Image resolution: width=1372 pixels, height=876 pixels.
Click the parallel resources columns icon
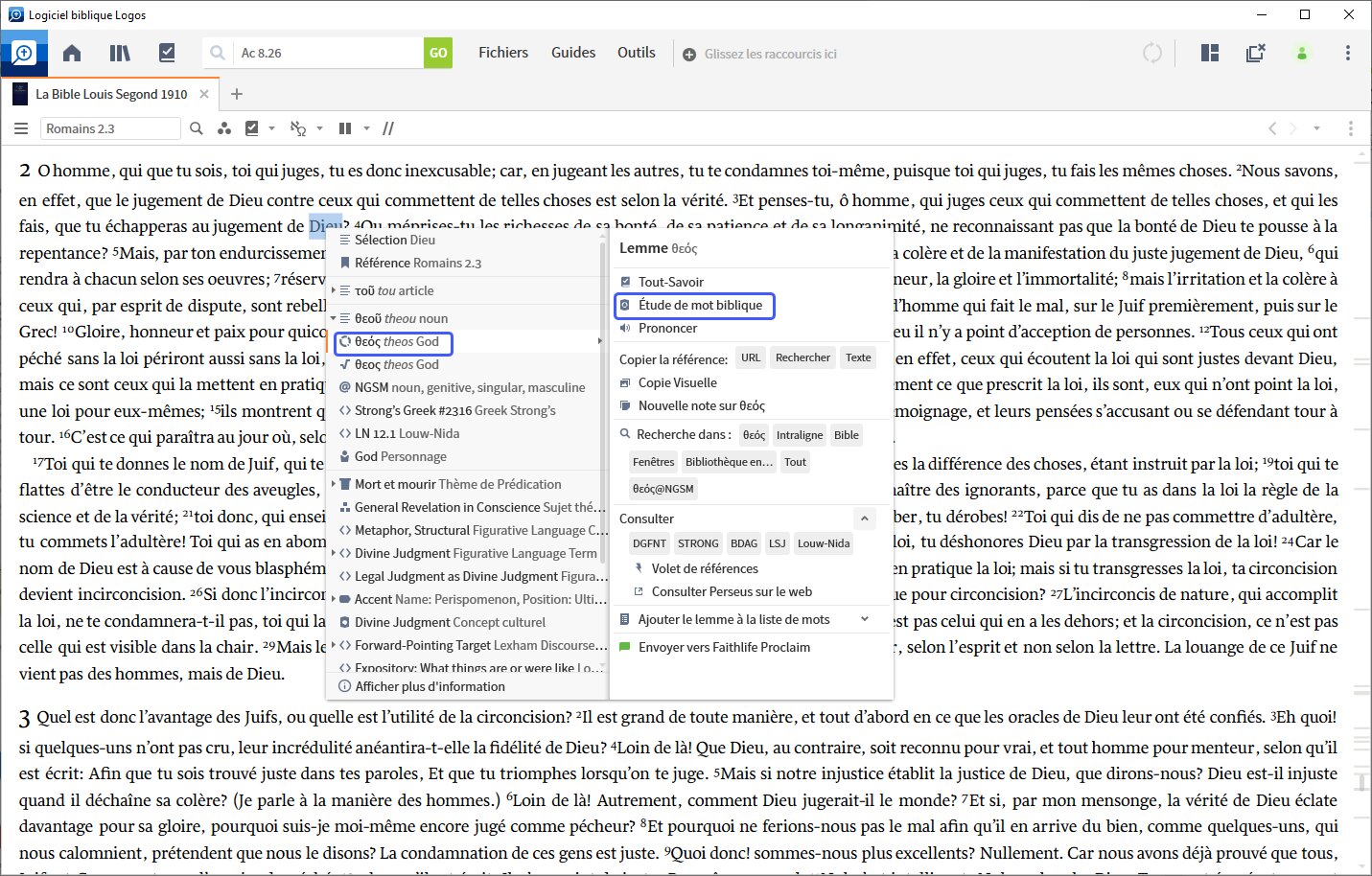click(345, 128)
